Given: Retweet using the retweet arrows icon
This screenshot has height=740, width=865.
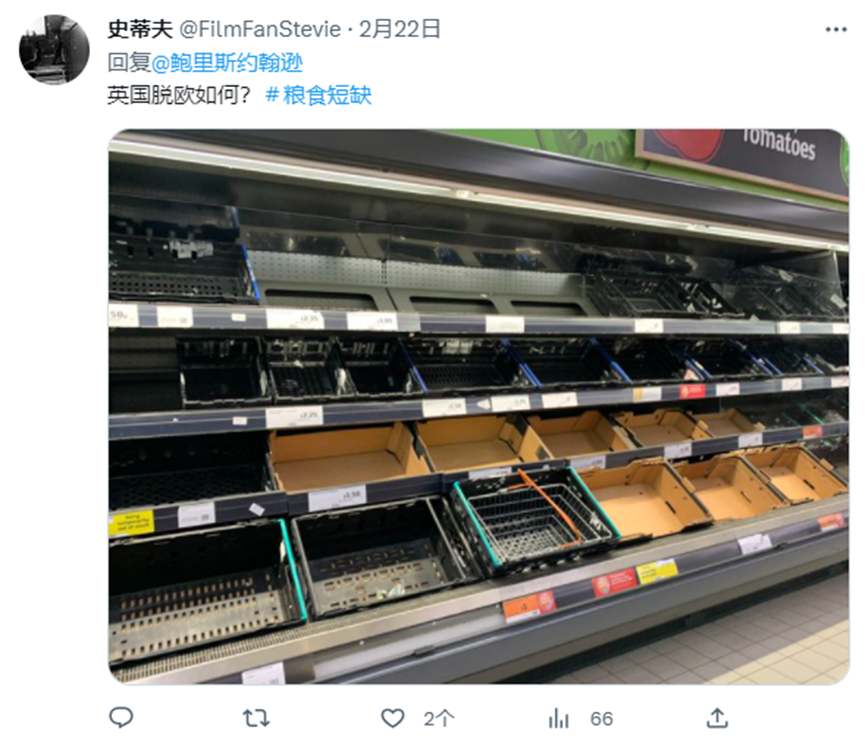Looking at the screenshot, I should (x=256, y=718).
